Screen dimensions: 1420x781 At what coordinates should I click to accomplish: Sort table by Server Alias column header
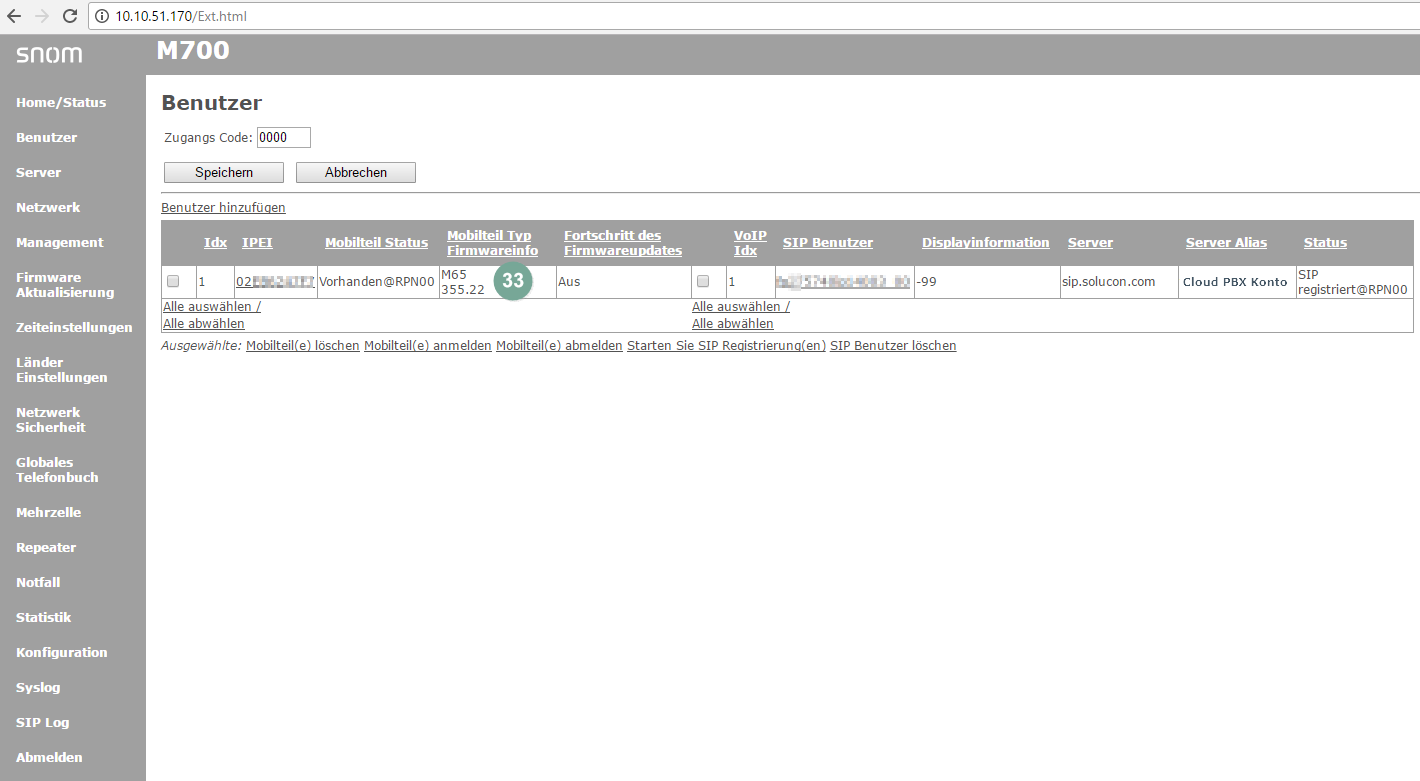[1226, 243]
